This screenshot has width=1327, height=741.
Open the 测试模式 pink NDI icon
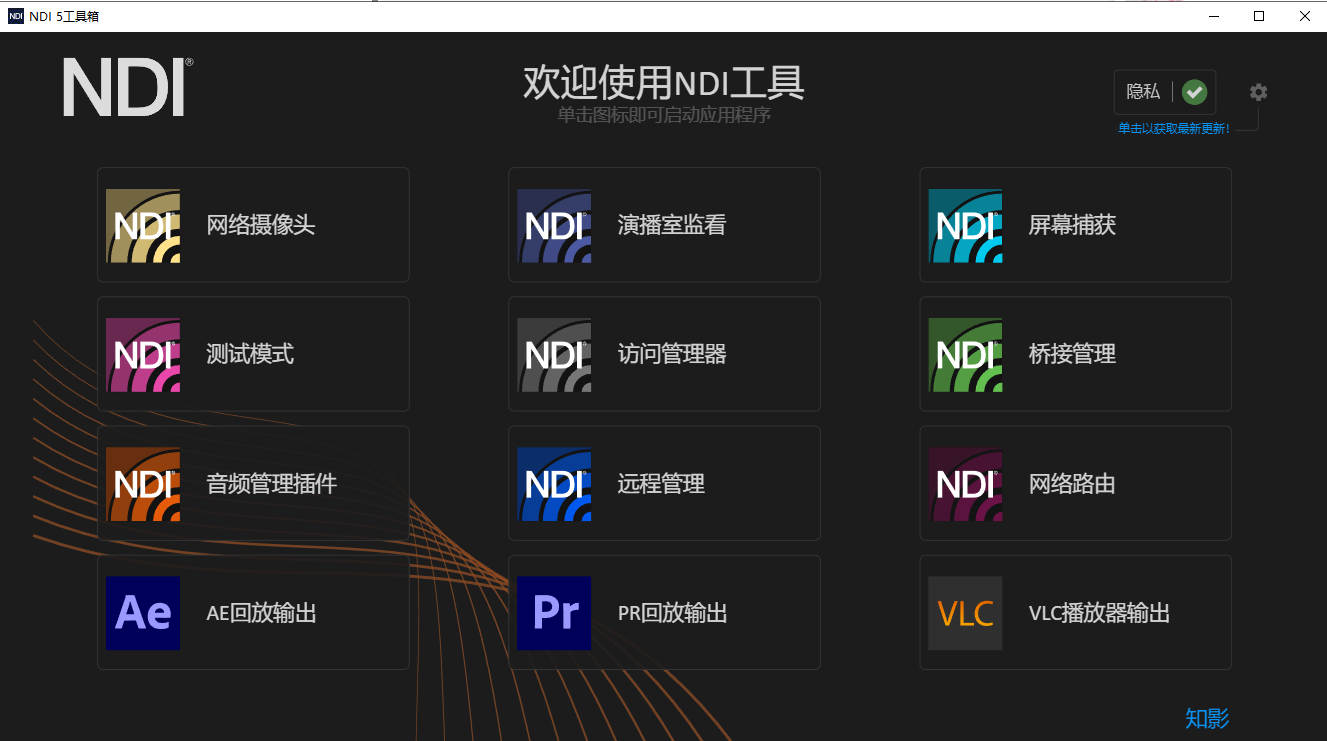click(x=143, y=355)
